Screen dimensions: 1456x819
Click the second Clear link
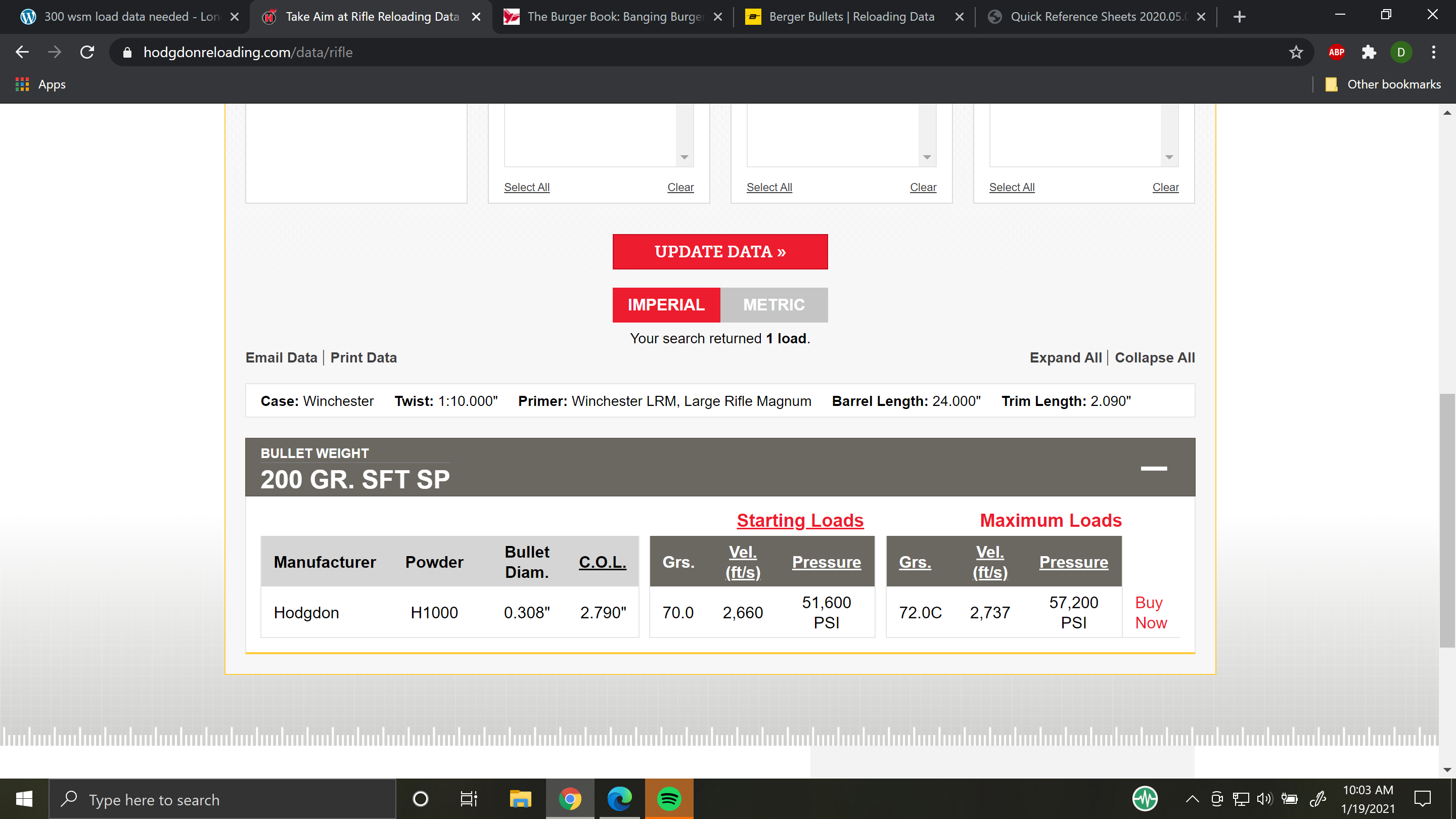(x=923, y=187)
